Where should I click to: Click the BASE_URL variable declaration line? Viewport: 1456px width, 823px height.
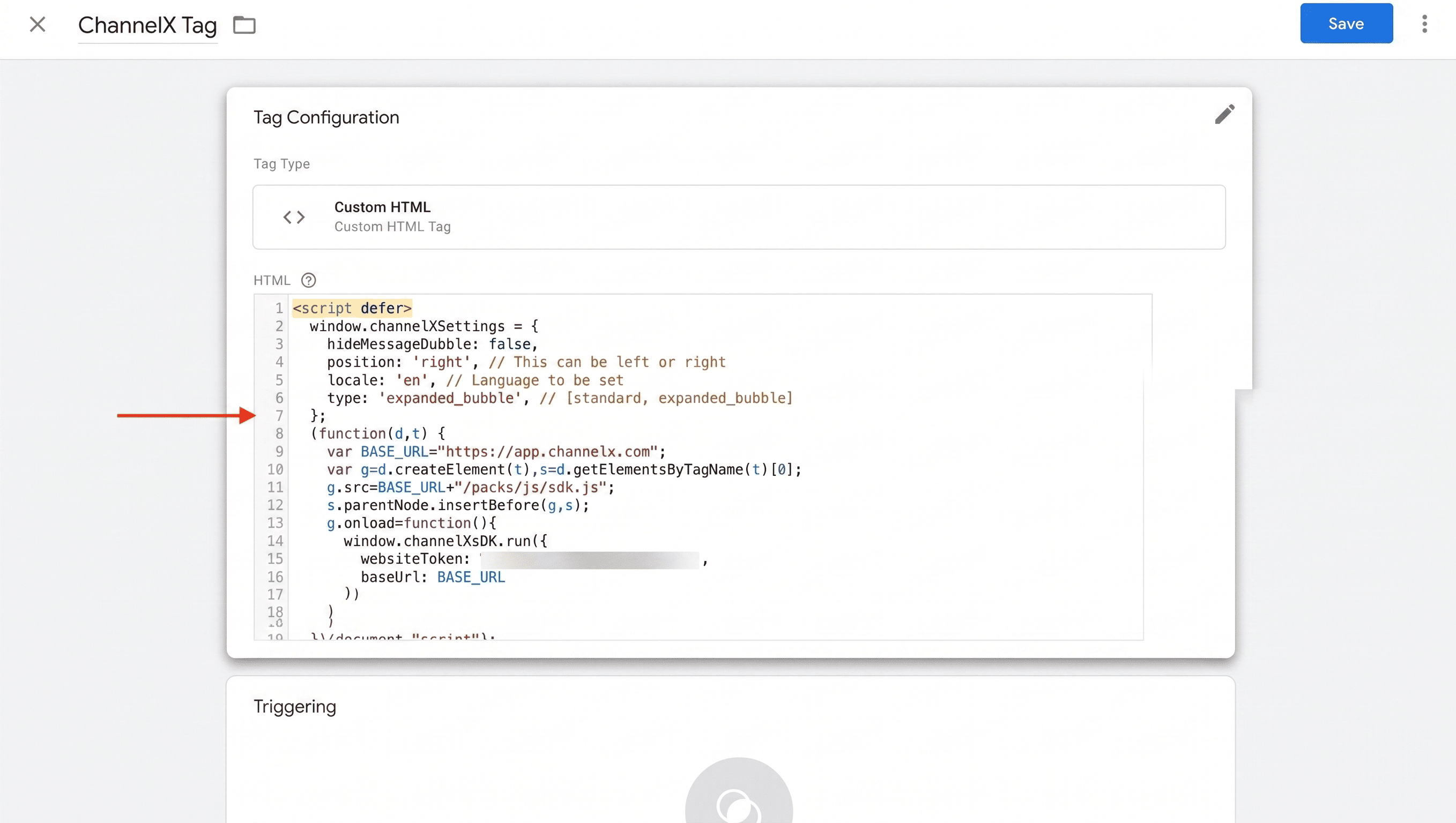click(x=496, y=452)
